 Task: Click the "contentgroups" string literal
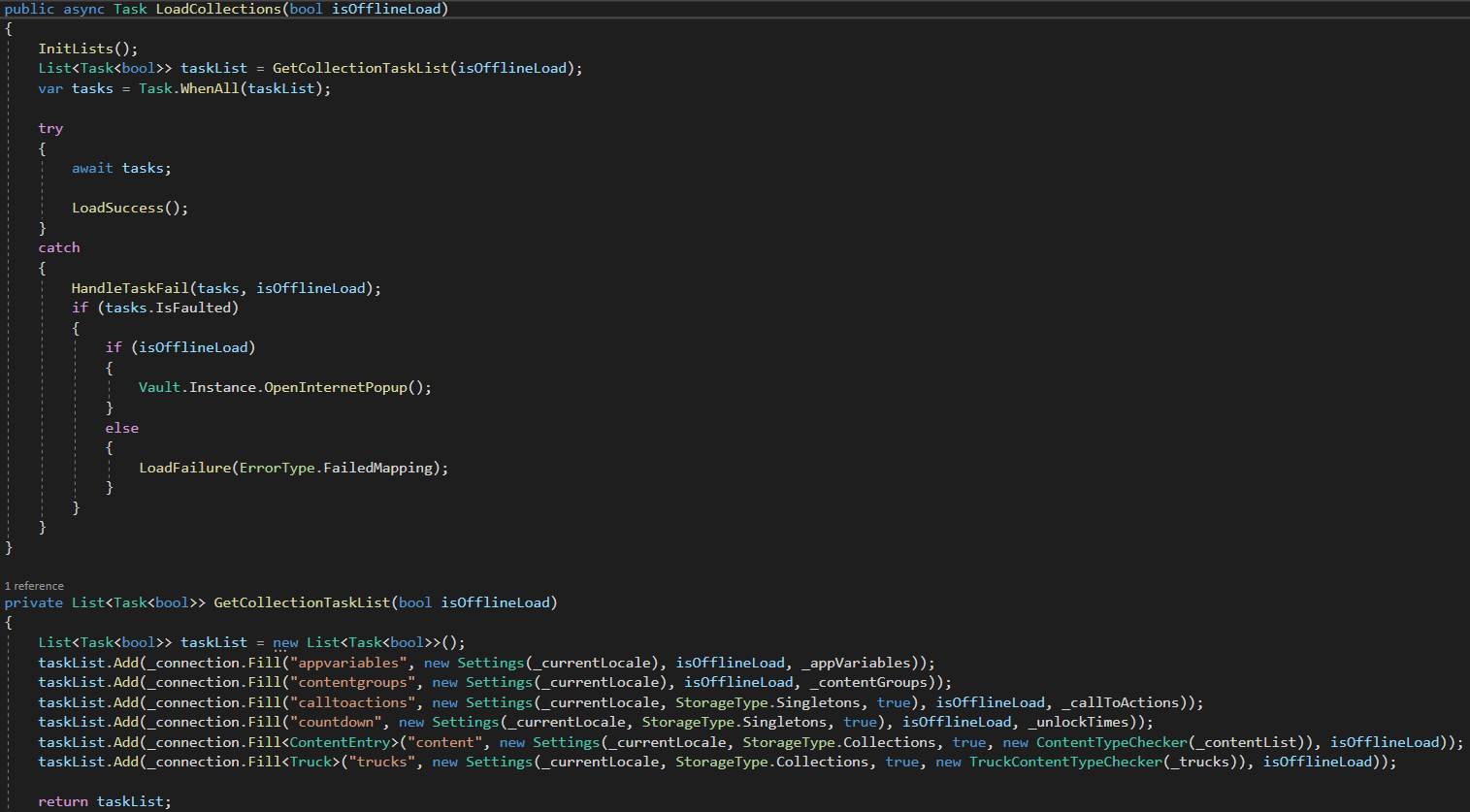point(353,682)
